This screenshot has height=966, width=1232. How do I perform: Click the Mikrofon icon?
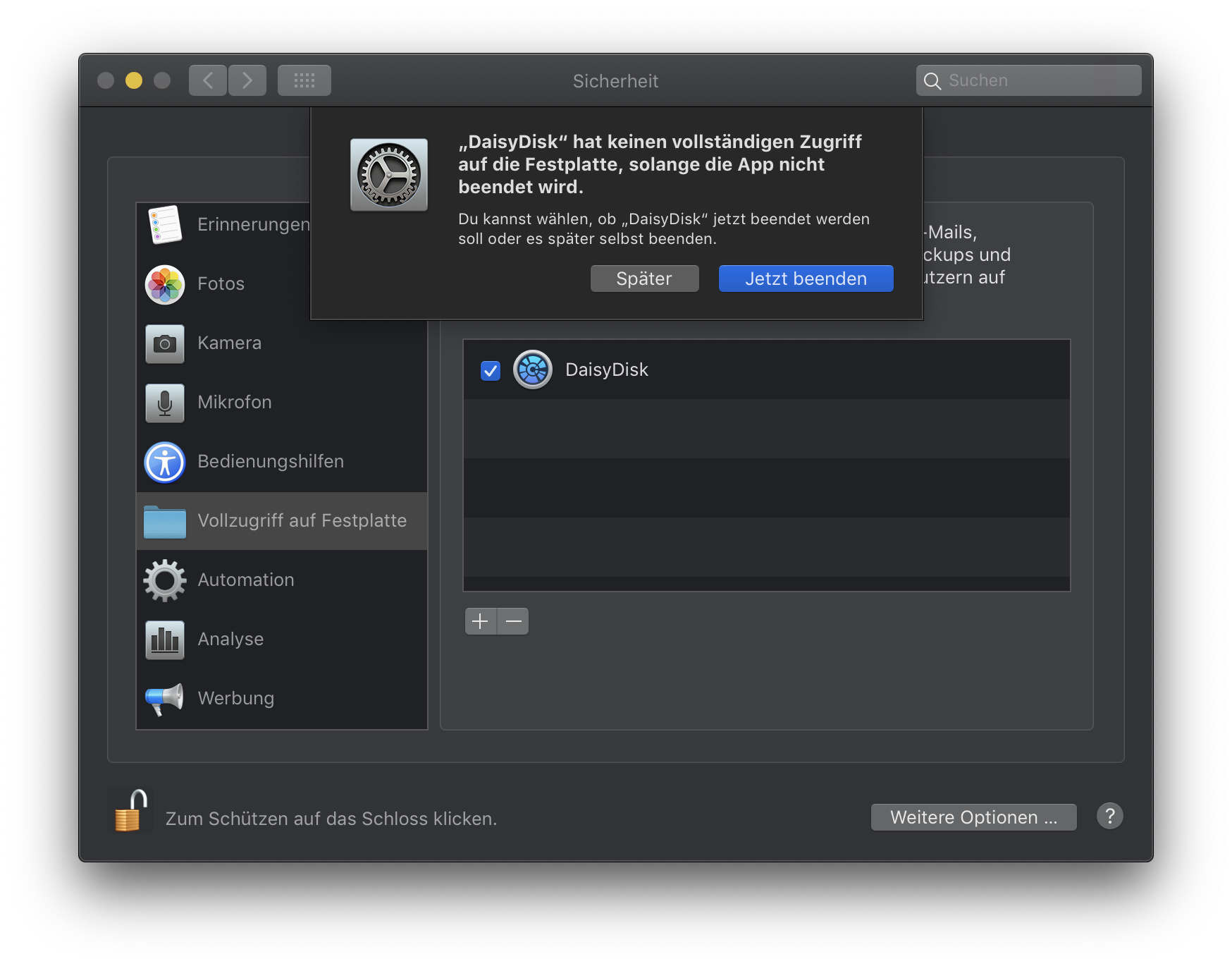click(x=165, y=403)
